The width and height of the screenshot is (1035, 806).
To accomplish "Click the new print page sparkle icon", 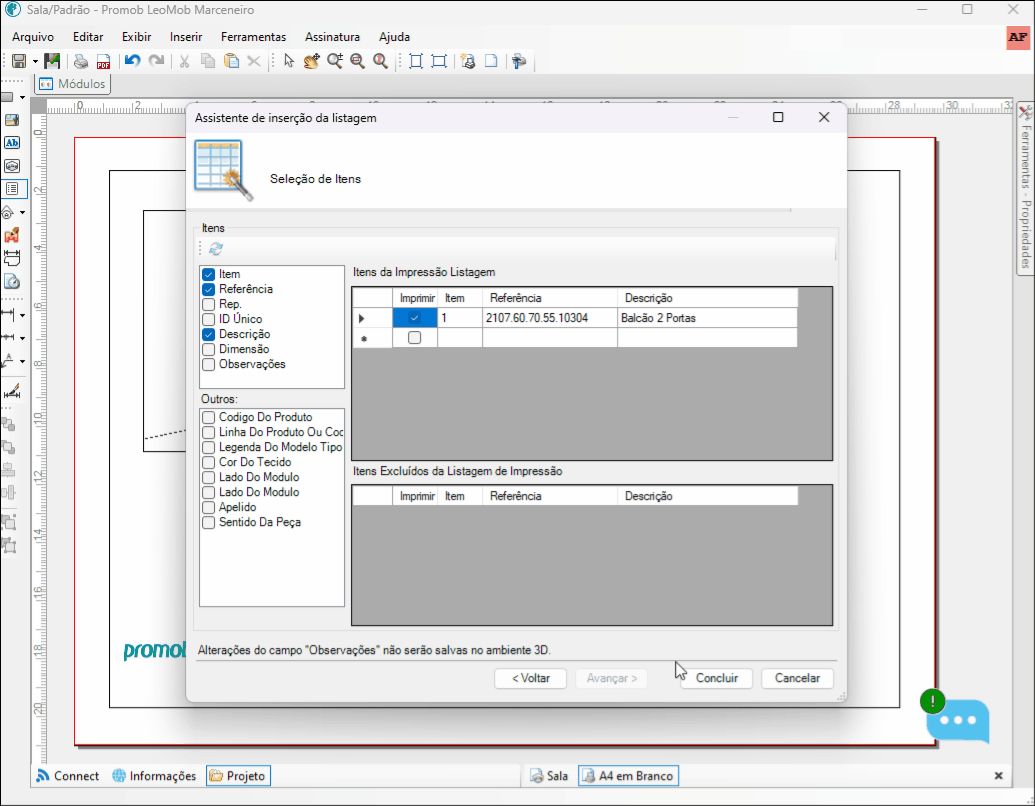I will (468, 61).
